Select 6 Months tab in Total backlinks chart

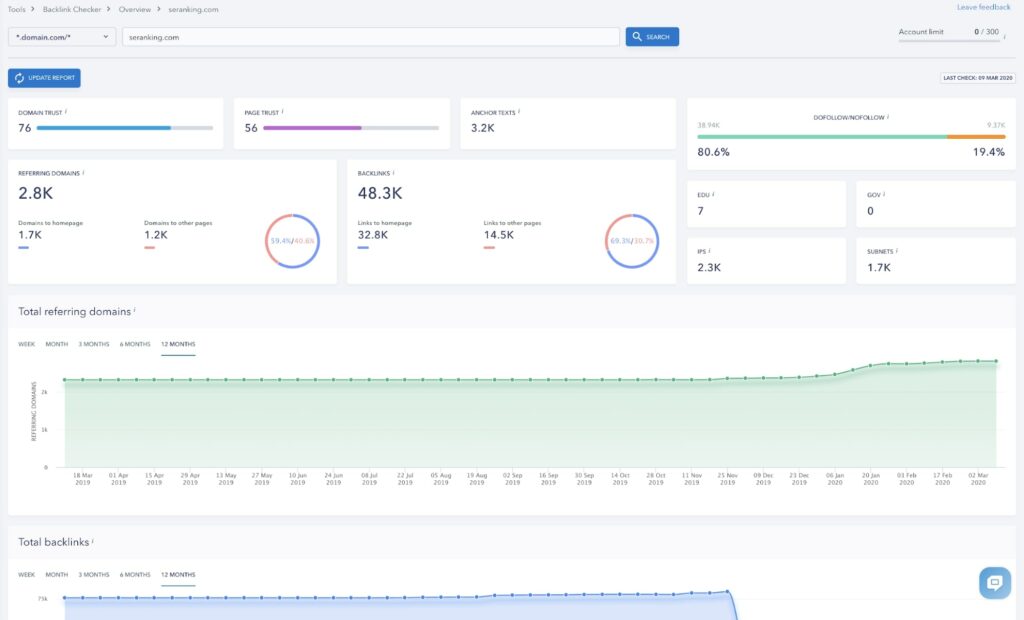[x=135, y=575]
